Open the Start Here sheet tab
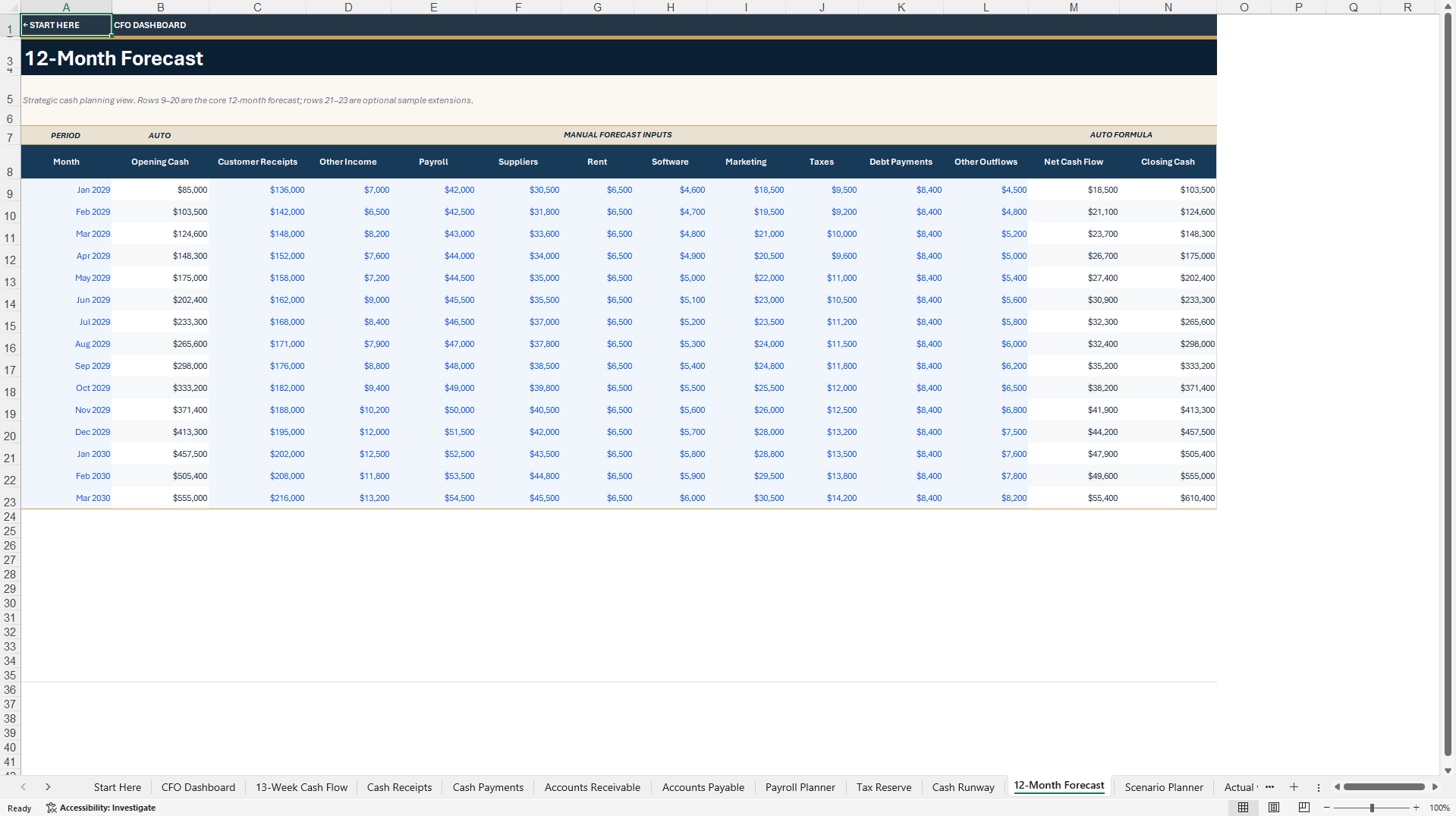 click(x=118, y=787)
